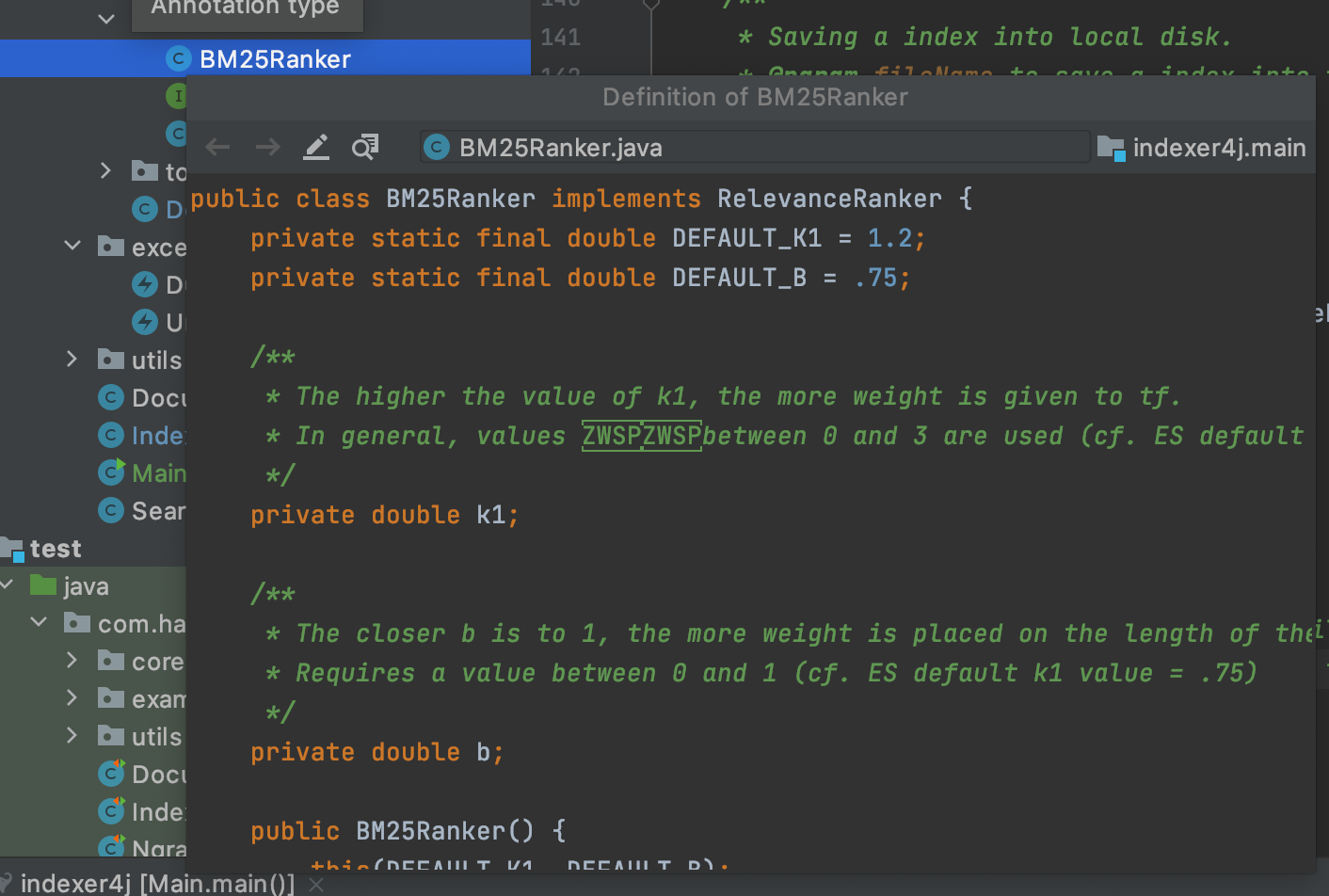The width and height of the screenshot is (1329, 896).
Task: Expand the utils package under main
Action: 72,360
